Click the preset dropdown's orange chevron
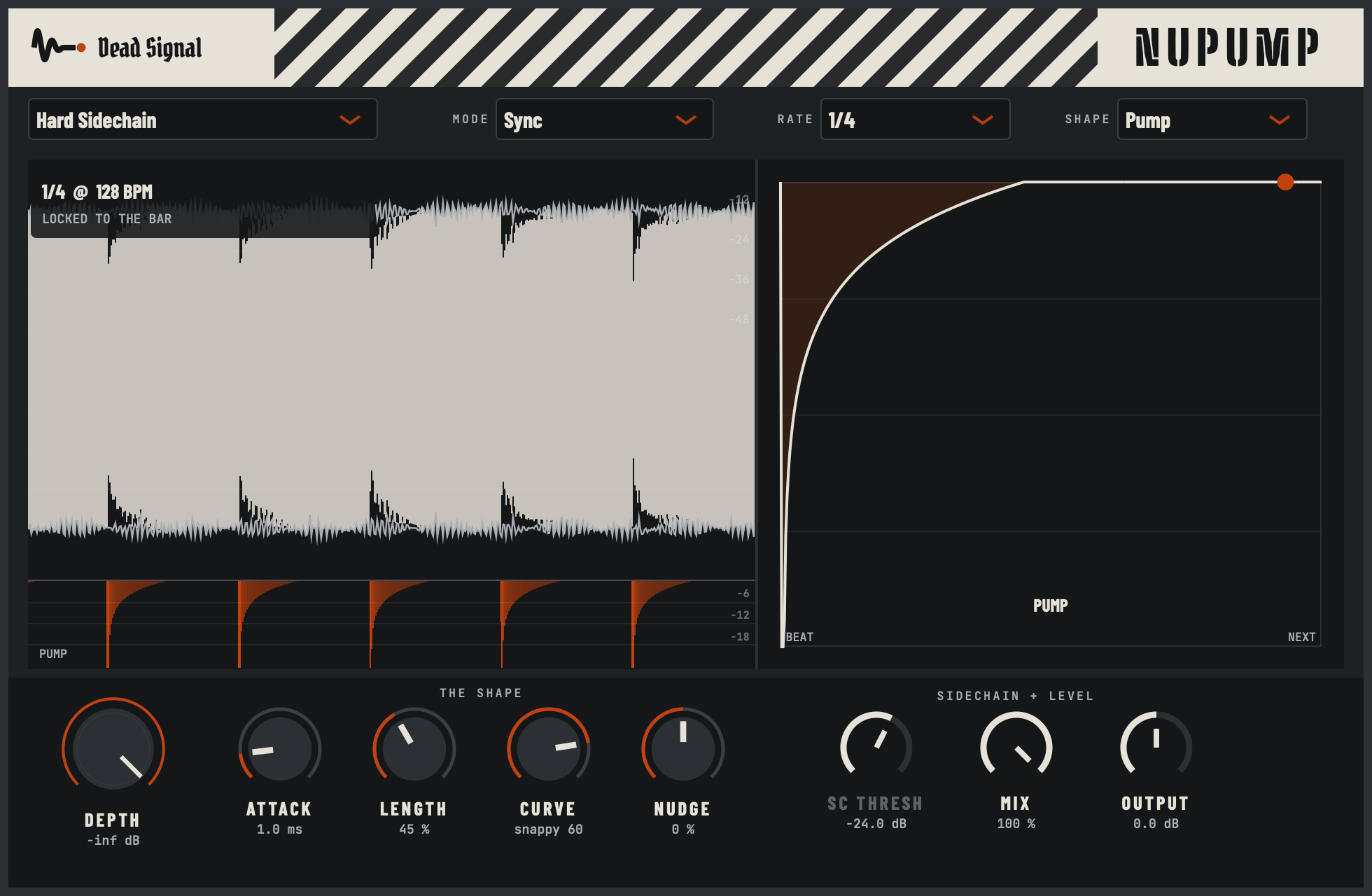 coord(349,120)
